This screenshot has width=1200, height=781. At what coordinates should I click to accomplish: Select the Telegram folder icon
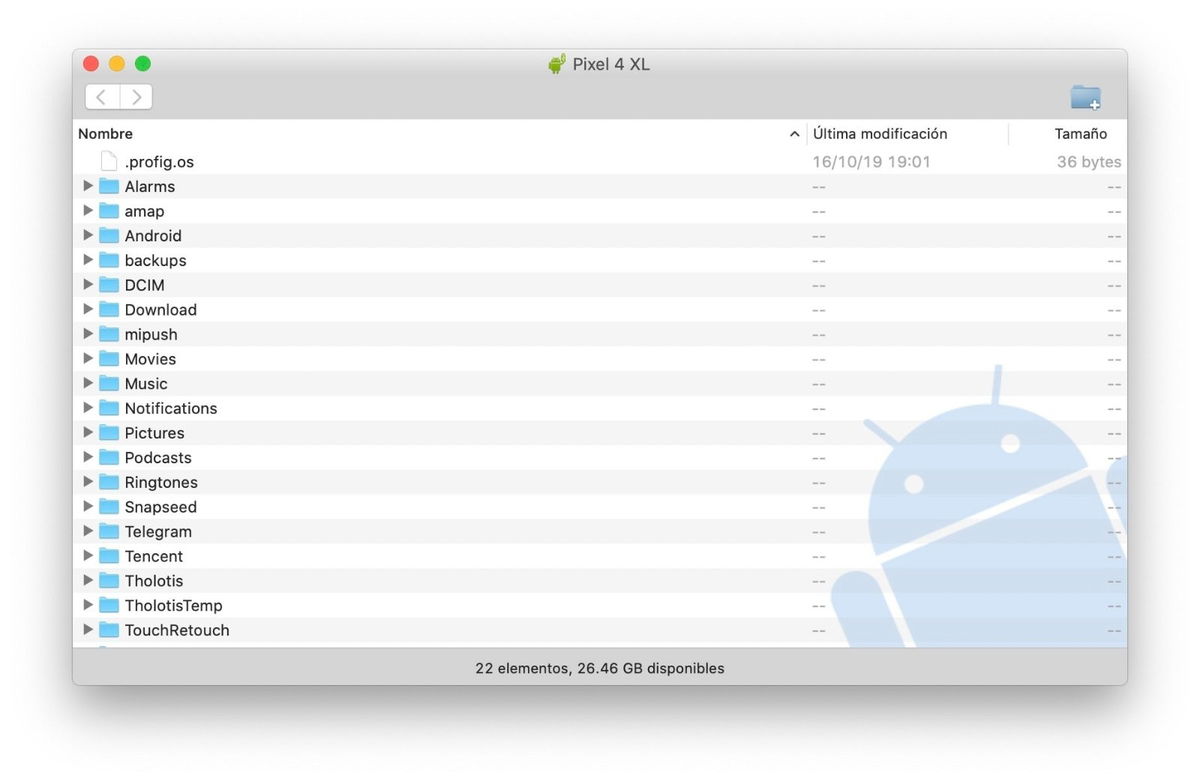(109, 531)
